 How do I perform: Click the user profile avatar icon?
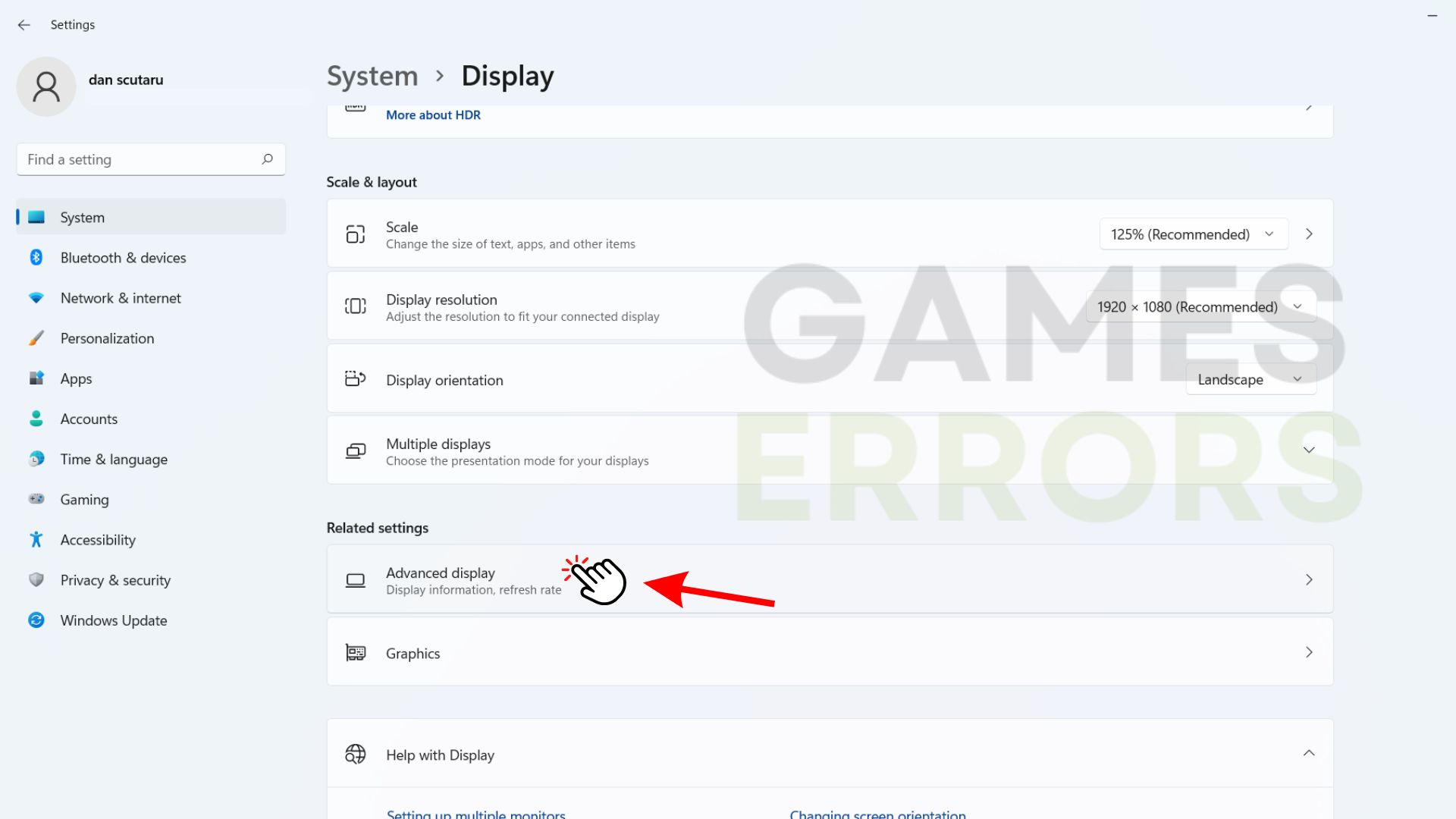point(46,86)
